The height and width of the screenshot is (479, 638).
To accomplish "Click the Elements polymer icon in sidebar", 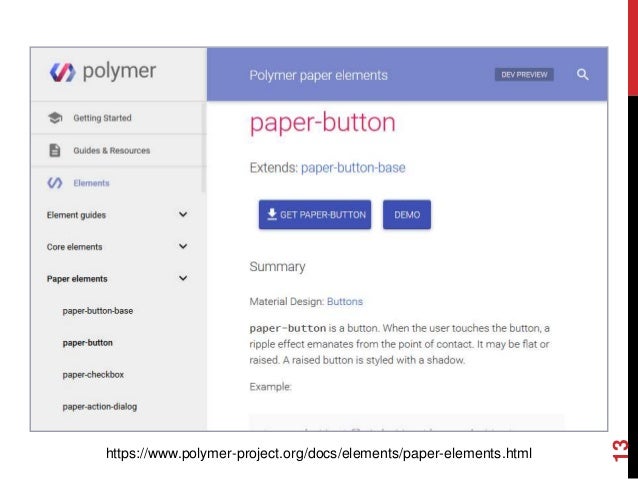I will coord(55,183).
